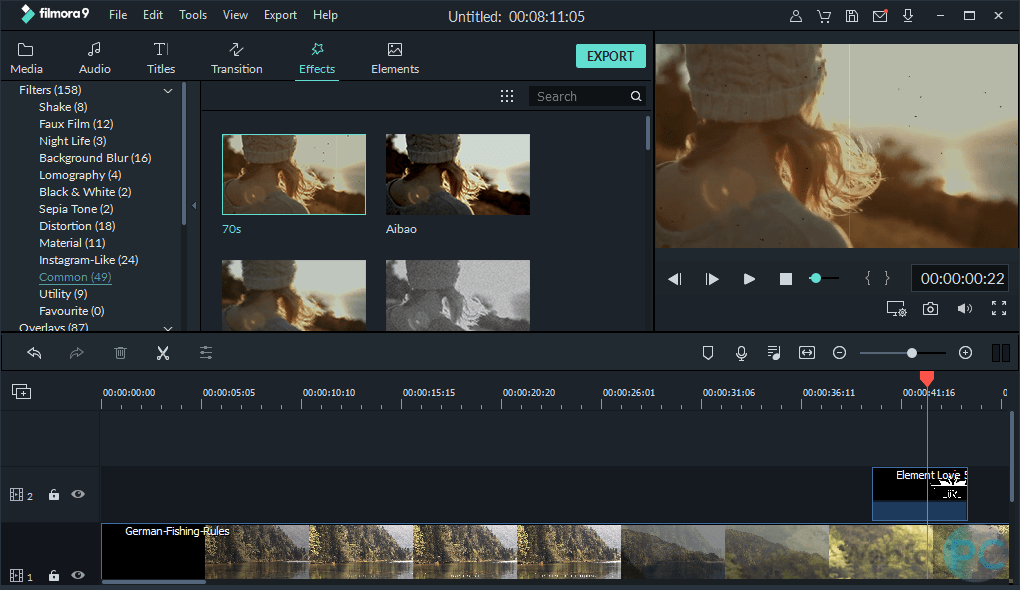Image resolution: width=1020 pixels, height=590 pixels.
Task: Enter fullscreen preview mode
Action: [x=998, y=309]
